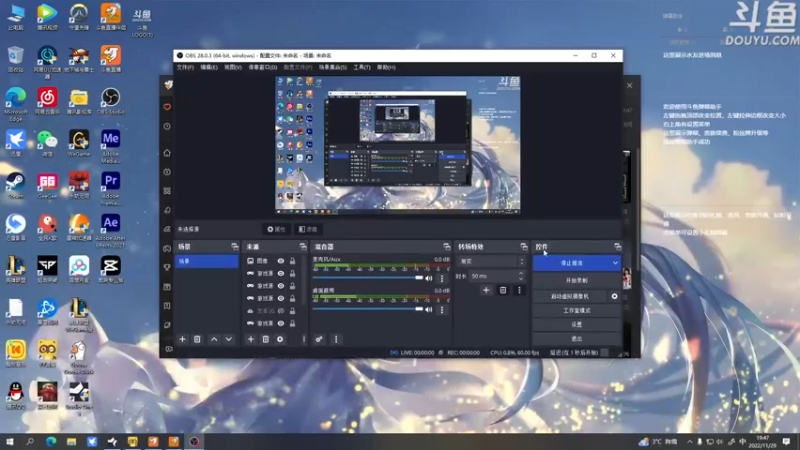Click the 属性 properties button above scenes
The image size is (800, 450).
pos(276,230)
